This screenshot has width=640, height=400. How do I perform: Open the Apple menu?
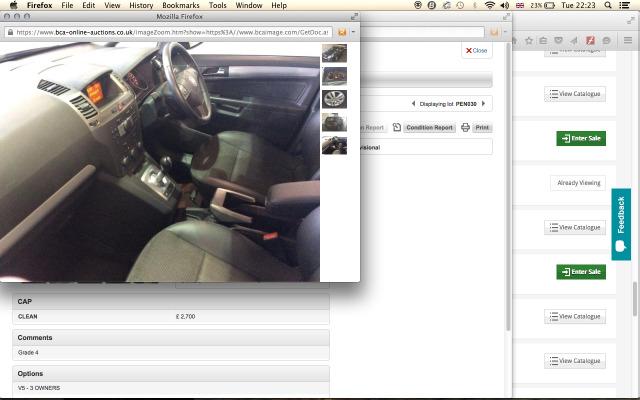(13, 5)
